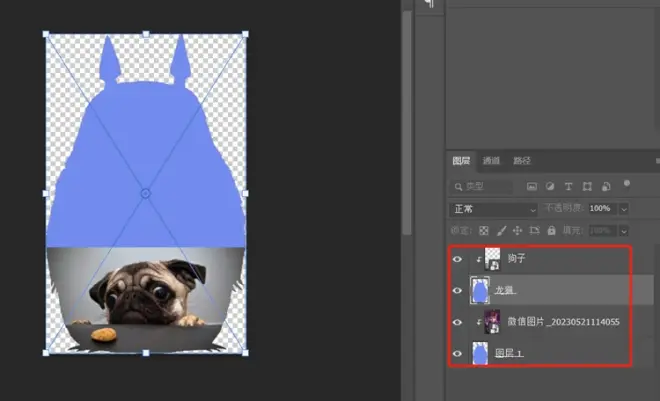This screenshot has width=660, height=401.
Task: Click the fill value field
Action: [x=603, y=231]
